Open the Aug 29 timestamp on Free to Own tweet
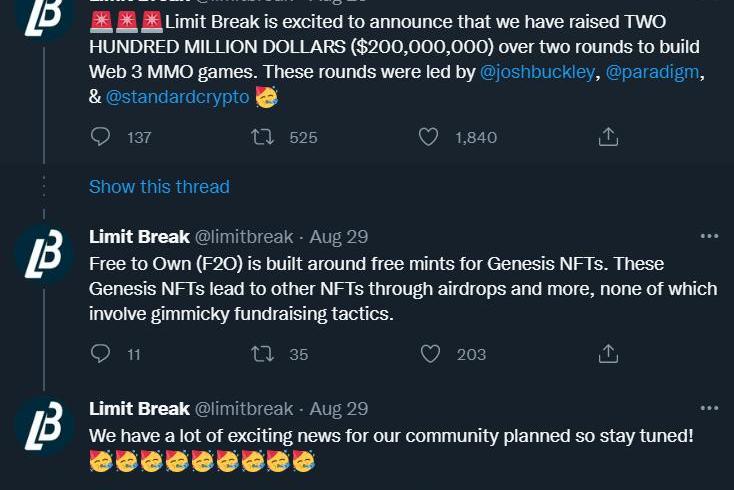734x490 pixels. pyautogui.click(x=339, y=237)
